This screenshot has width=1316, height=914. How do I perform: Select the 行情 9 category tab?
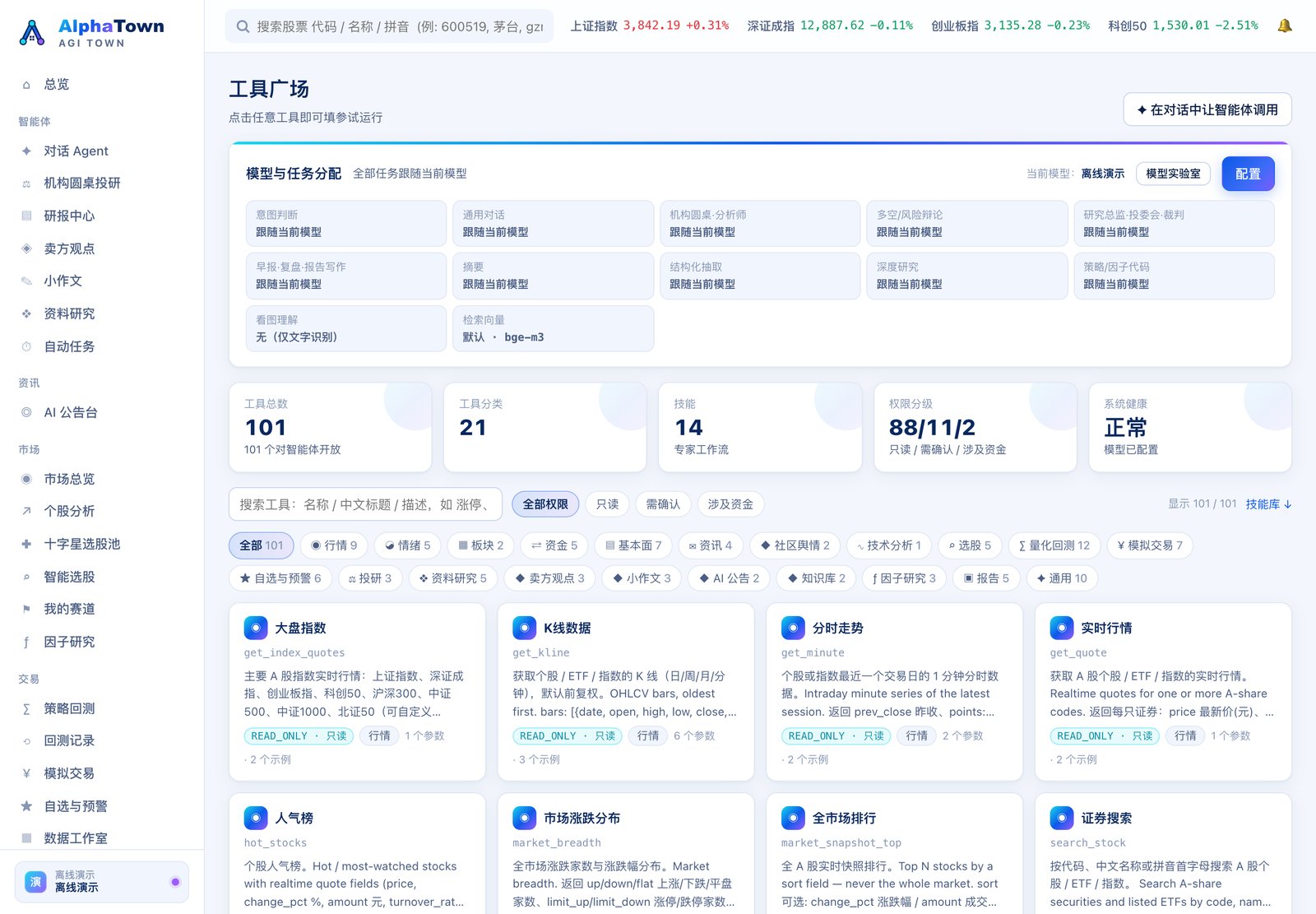pyautogui.click(x=334, y=545)
